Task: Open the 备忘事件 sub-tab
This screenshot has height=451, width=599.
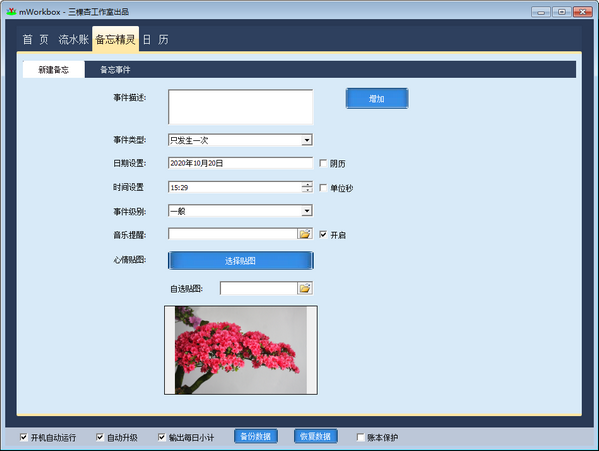Action: click(115, 70)
